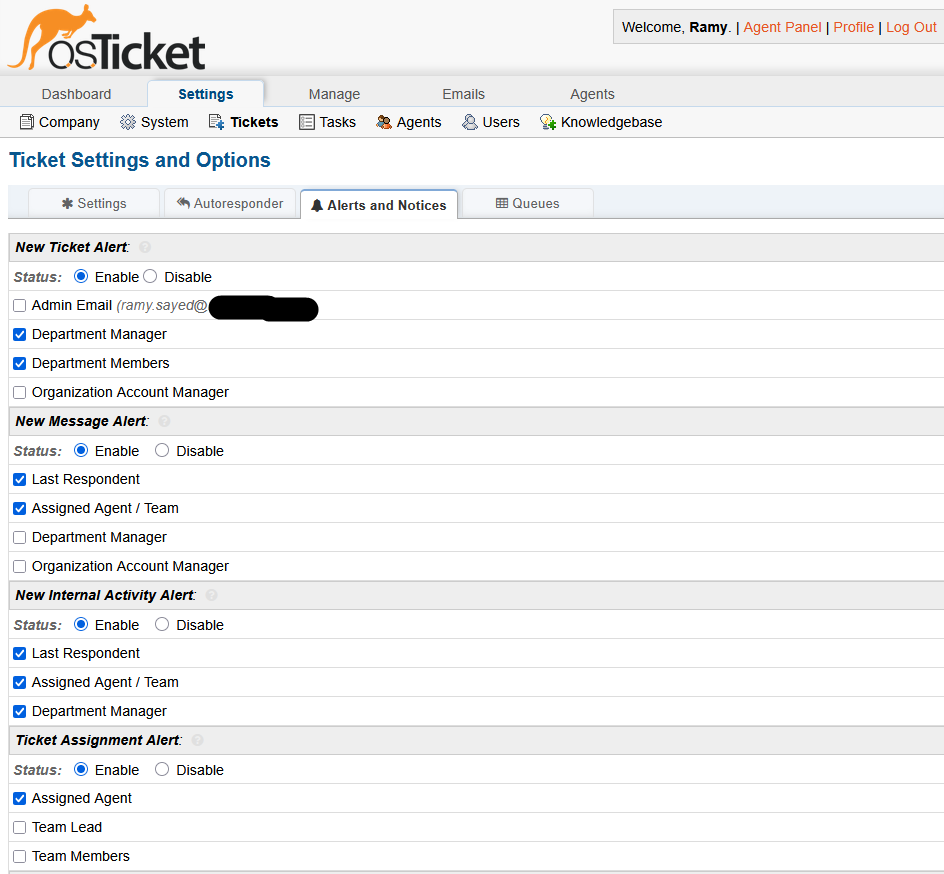The image size is (944, 874).
Task: Open the Queues tab
Action: [527, 203]
